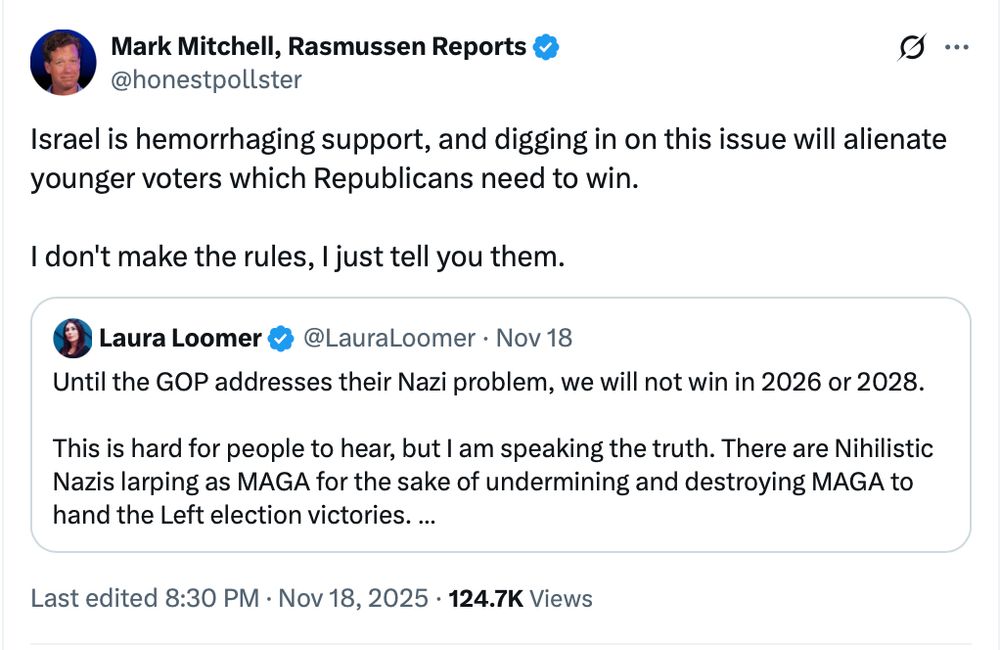Click the Grok slashed-circle icon
The width and height of the screenshot is (1000, 650).
click(912, 47)
